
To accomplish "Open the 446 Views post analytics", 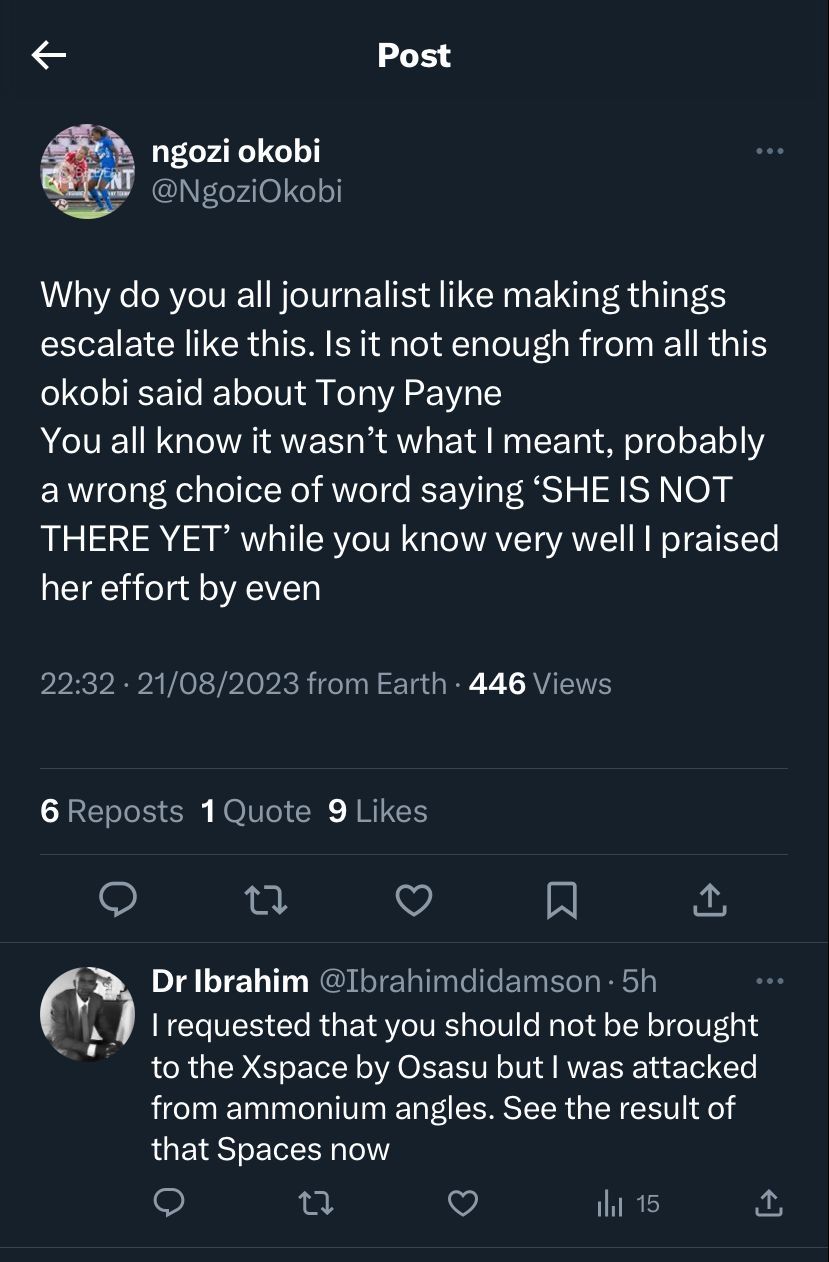I will pos(540,684).
